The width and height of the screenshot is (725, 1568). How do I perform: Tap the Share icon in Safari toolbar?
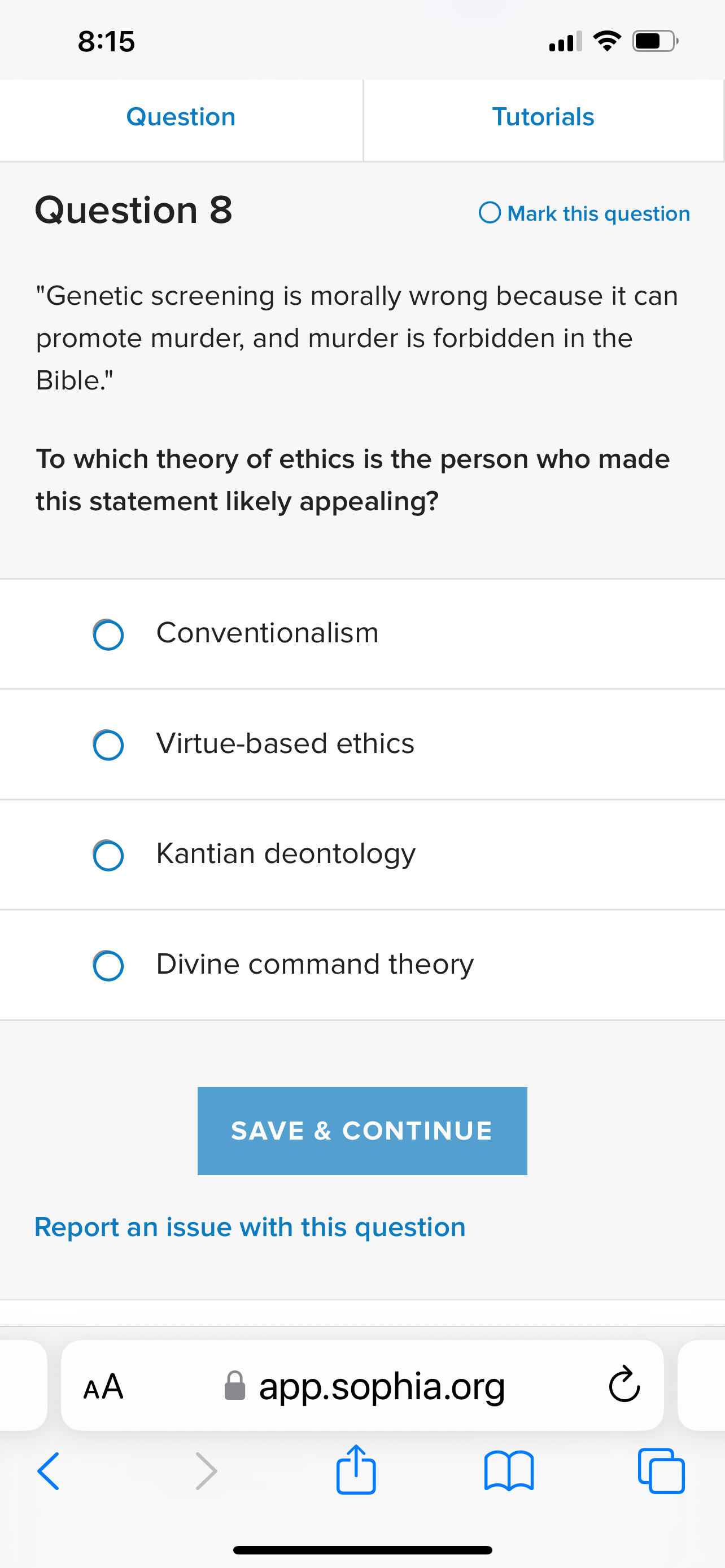(x=356, y=1471)
